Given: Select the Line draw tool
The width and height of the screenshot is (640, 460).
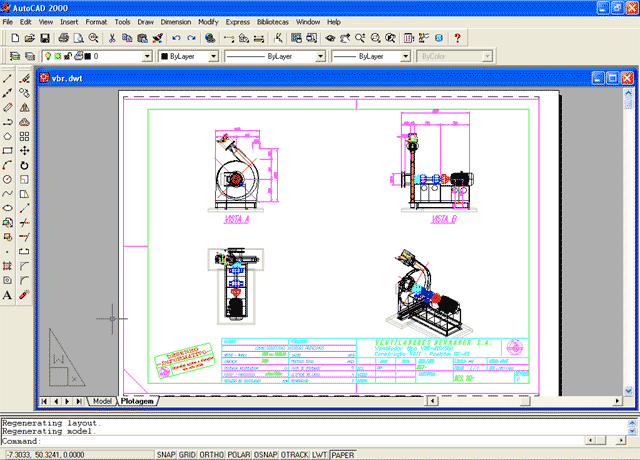Looking at the screenshot, I should (x=8, y=78).
